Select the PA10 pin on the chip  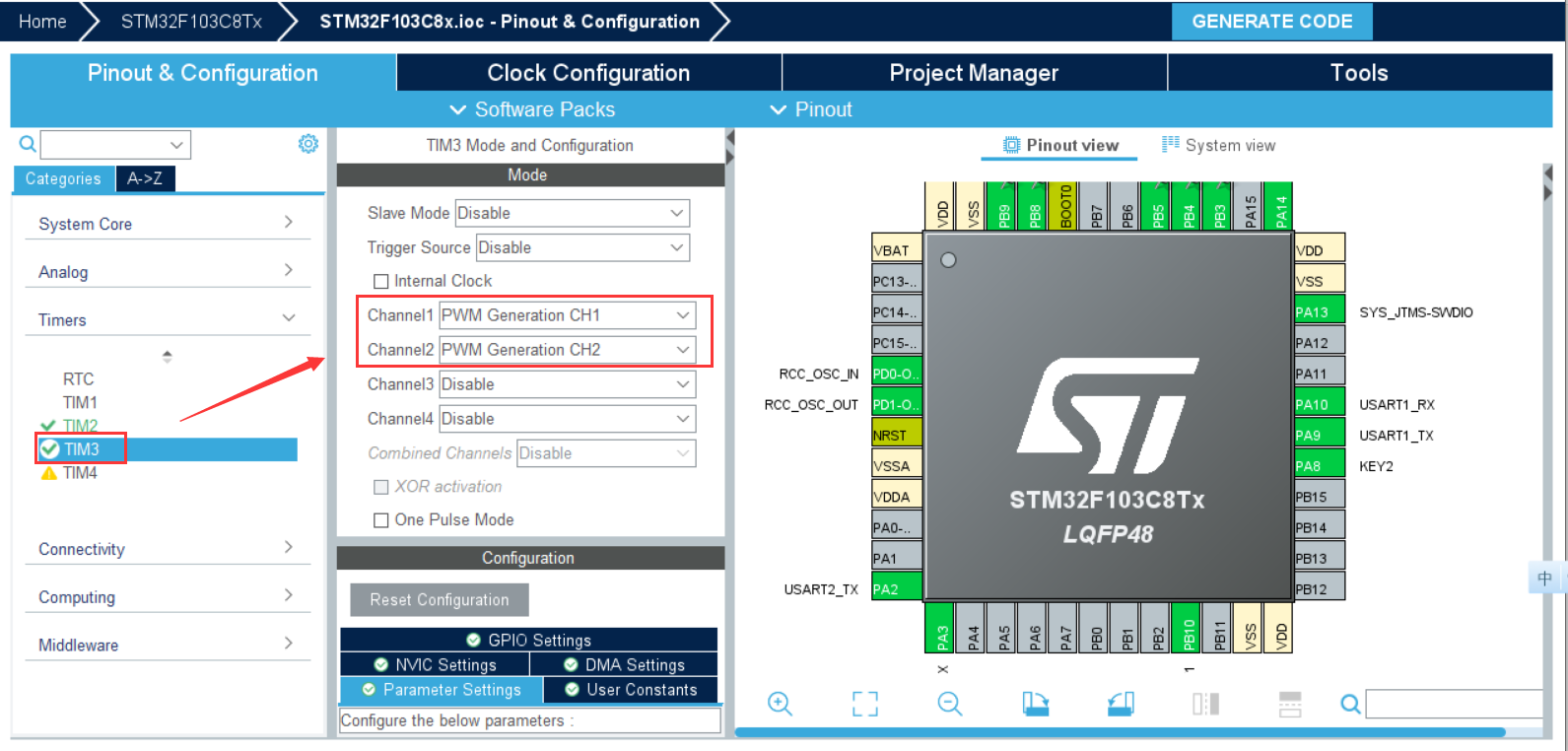pyautogui.click(x=1320, y=404)
